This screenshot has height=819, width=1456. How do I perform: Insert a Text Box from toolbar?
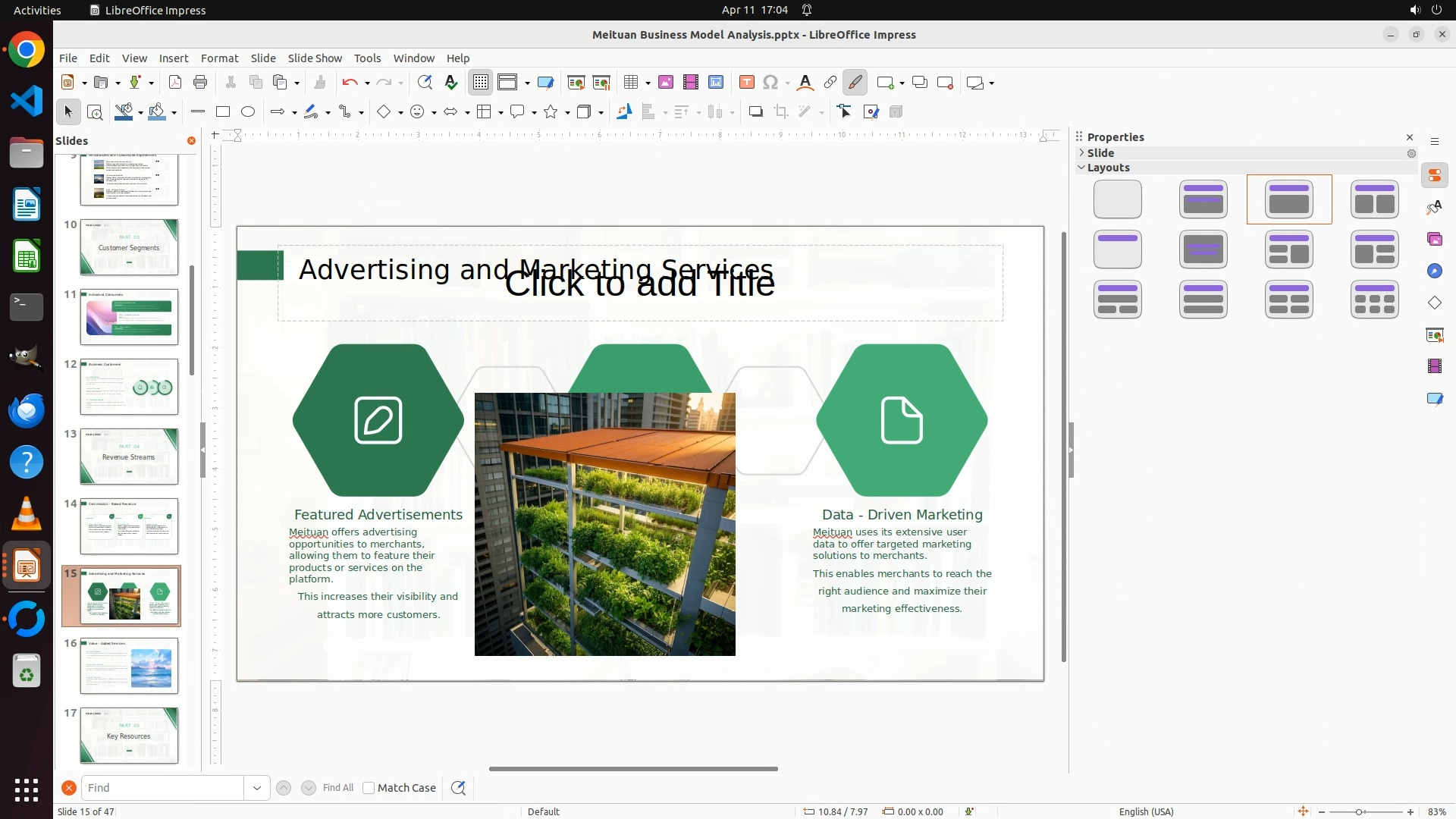(x=747, y=83)
